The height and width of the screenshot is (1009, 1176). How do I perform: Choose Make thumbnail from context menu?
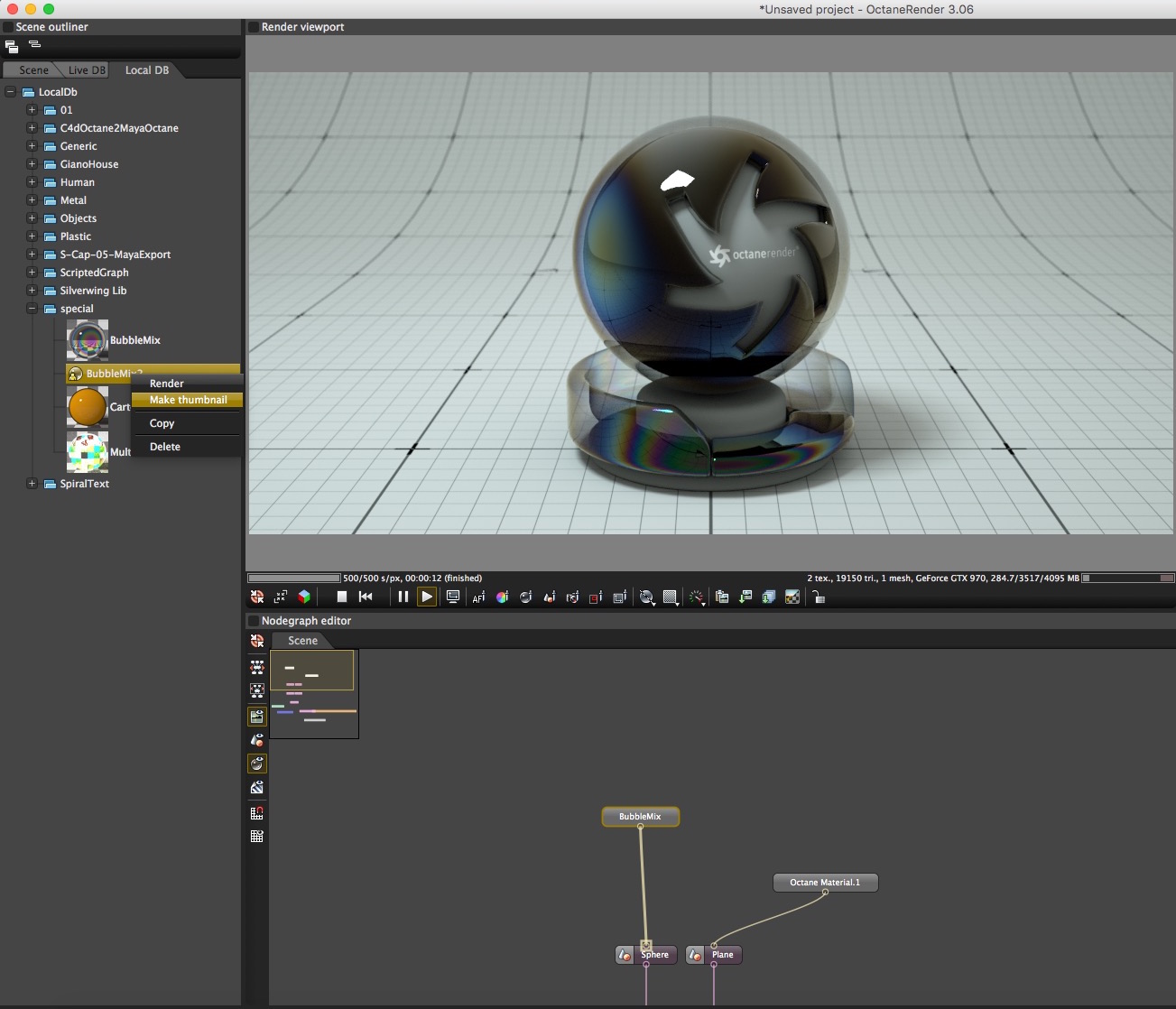click(187, 400)
